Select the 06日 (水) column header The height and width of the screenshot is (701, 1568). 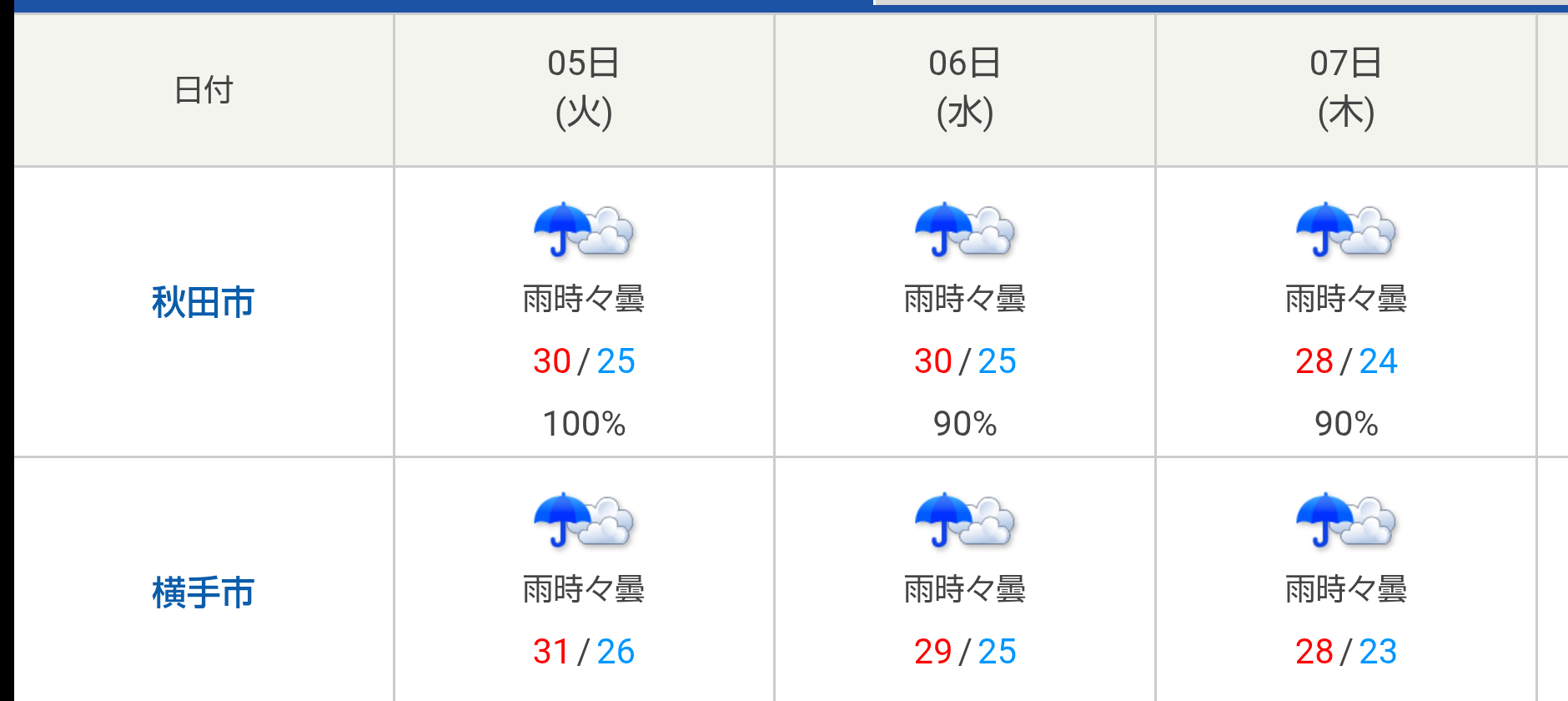click(x=965, y=89)
